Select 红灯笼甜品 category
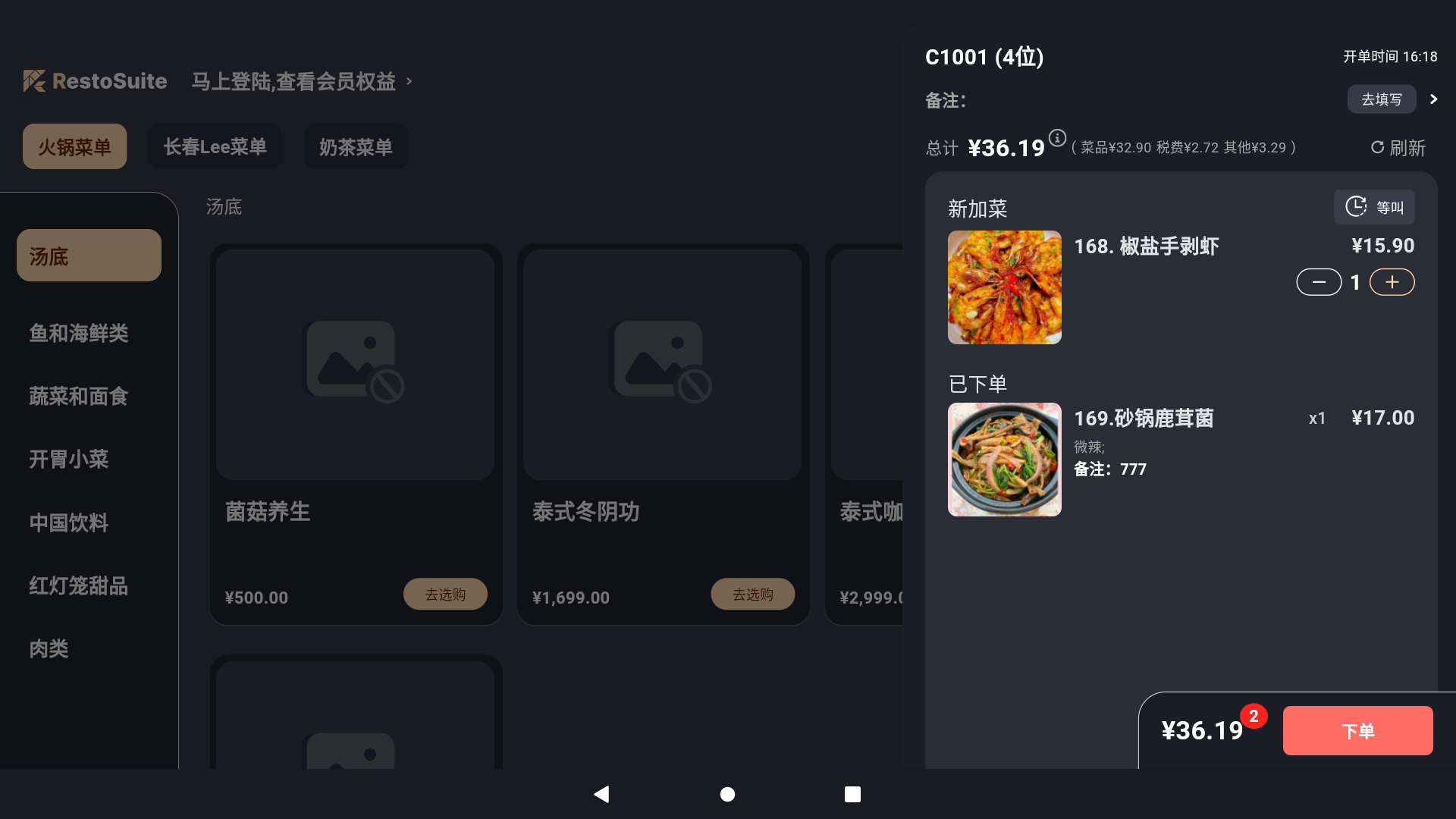 79,585
